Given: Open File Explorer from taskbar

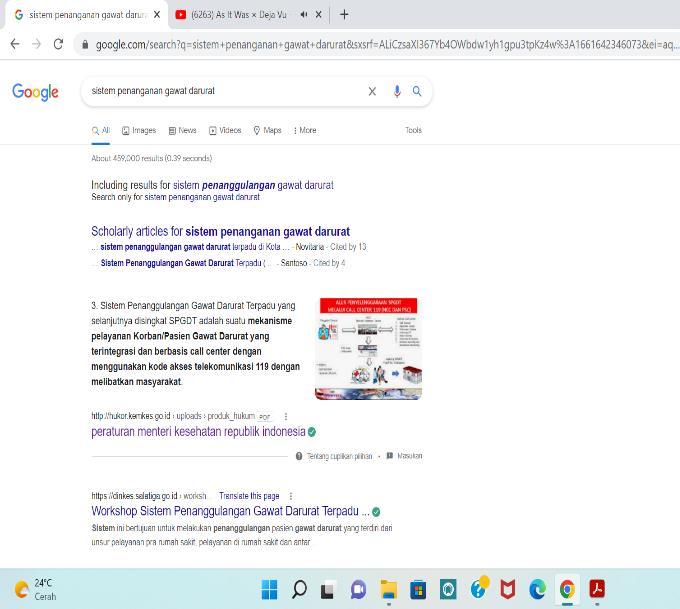Looking at the screenshot, I should click(389, 589).
